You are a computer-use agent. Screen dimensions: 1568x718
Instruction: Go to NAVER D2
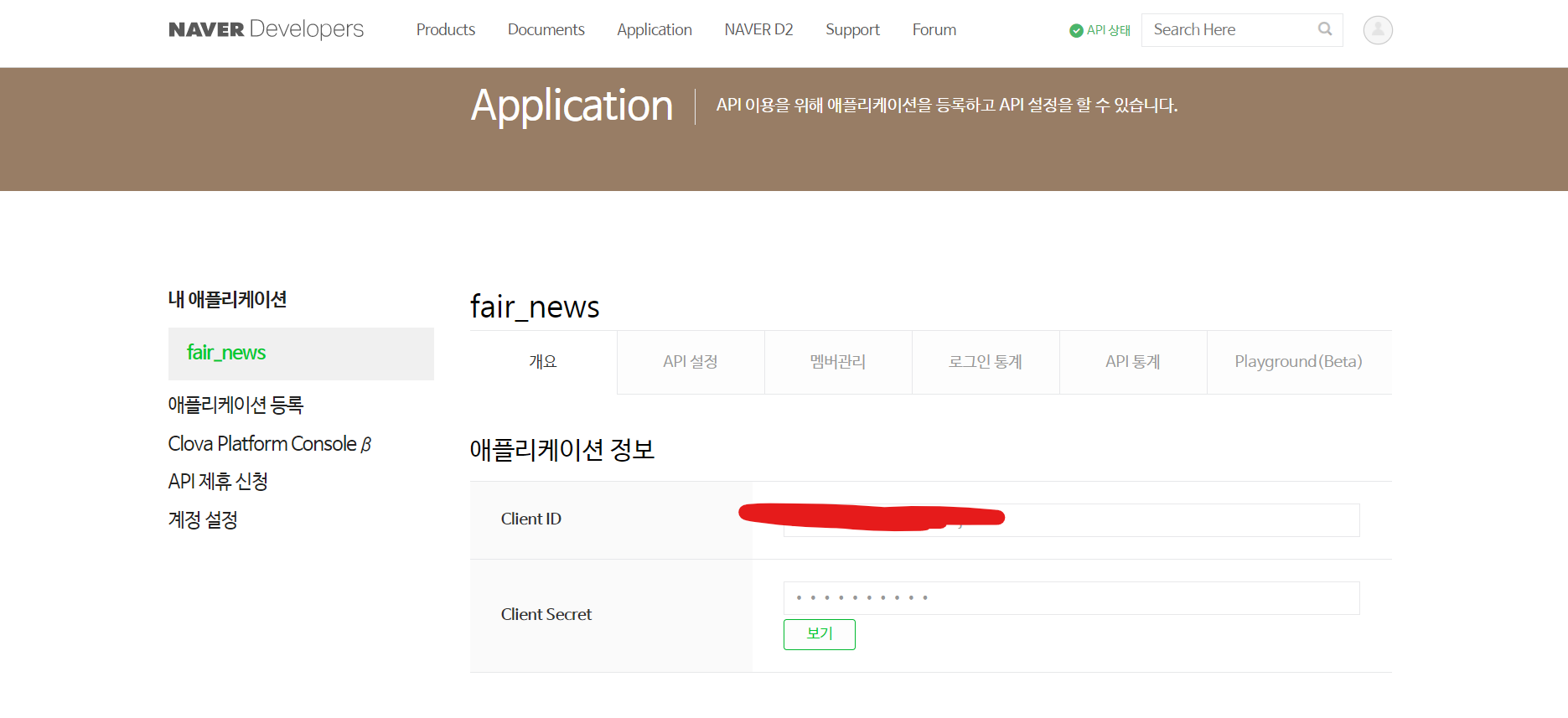pos(758,29)
